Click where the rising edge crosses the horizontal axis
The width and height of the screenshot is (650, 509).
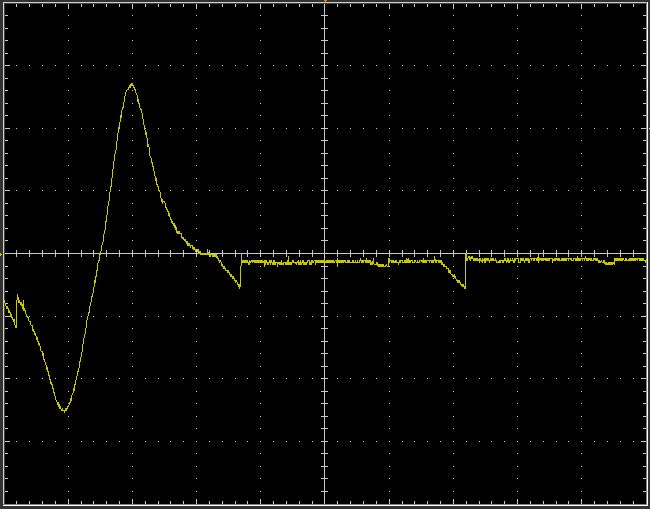(x=101, y=253)
